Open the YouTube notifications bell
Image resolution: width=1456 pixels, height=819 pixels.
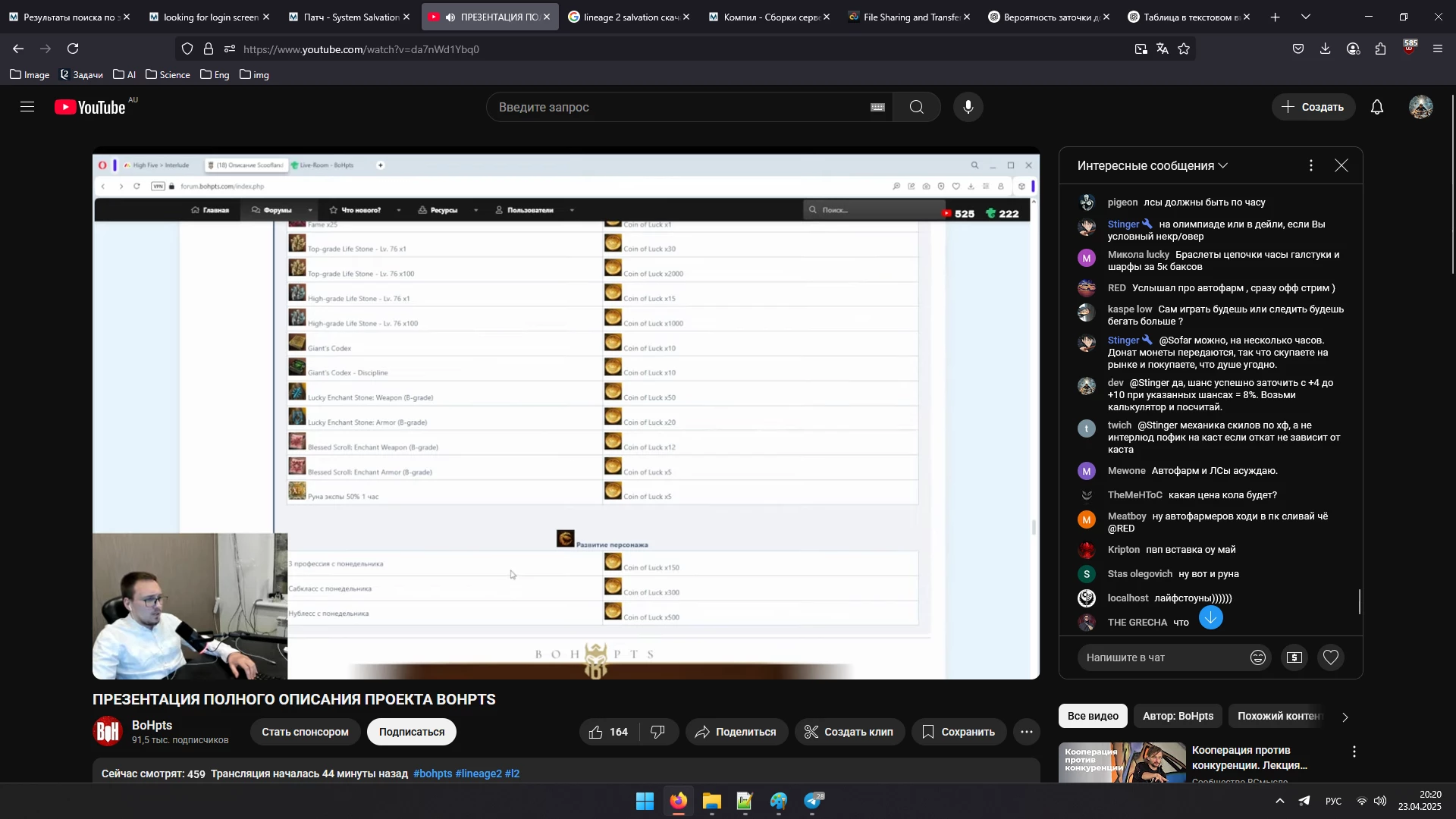[1377, 107]
